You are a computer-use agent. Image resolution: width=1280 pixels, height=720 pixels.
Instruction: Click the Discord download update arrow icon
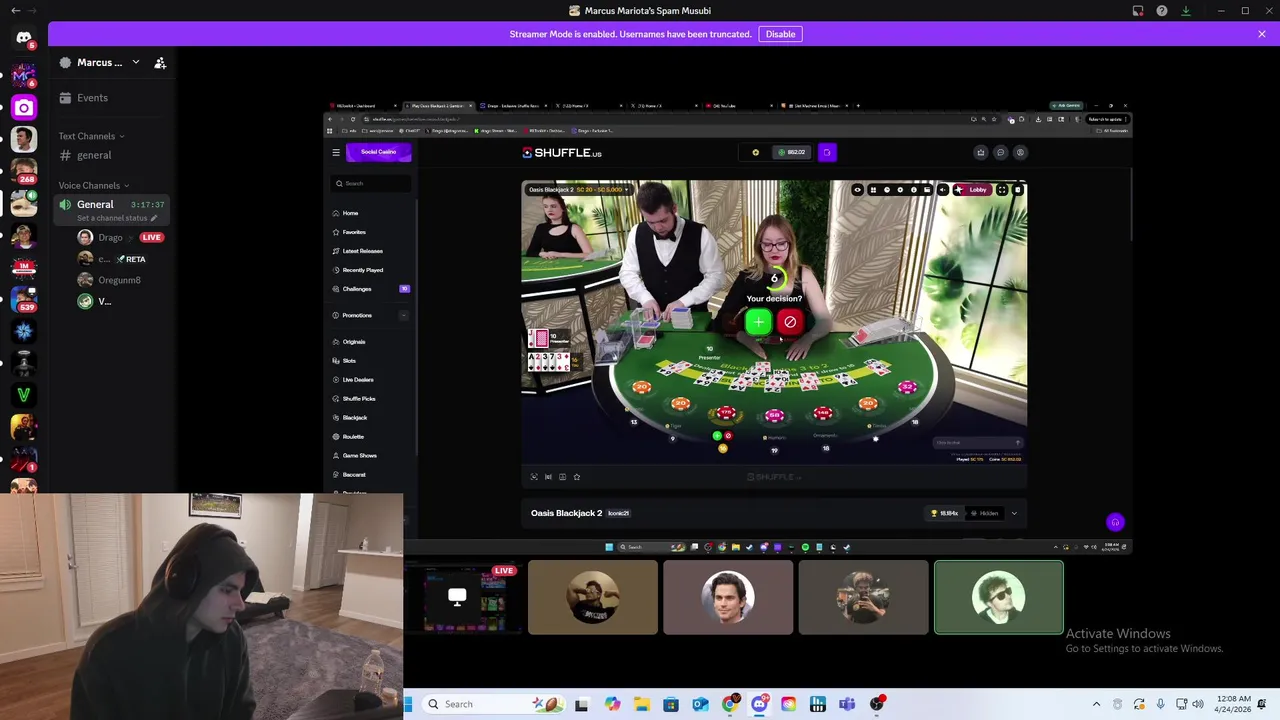pos(1185,11)
